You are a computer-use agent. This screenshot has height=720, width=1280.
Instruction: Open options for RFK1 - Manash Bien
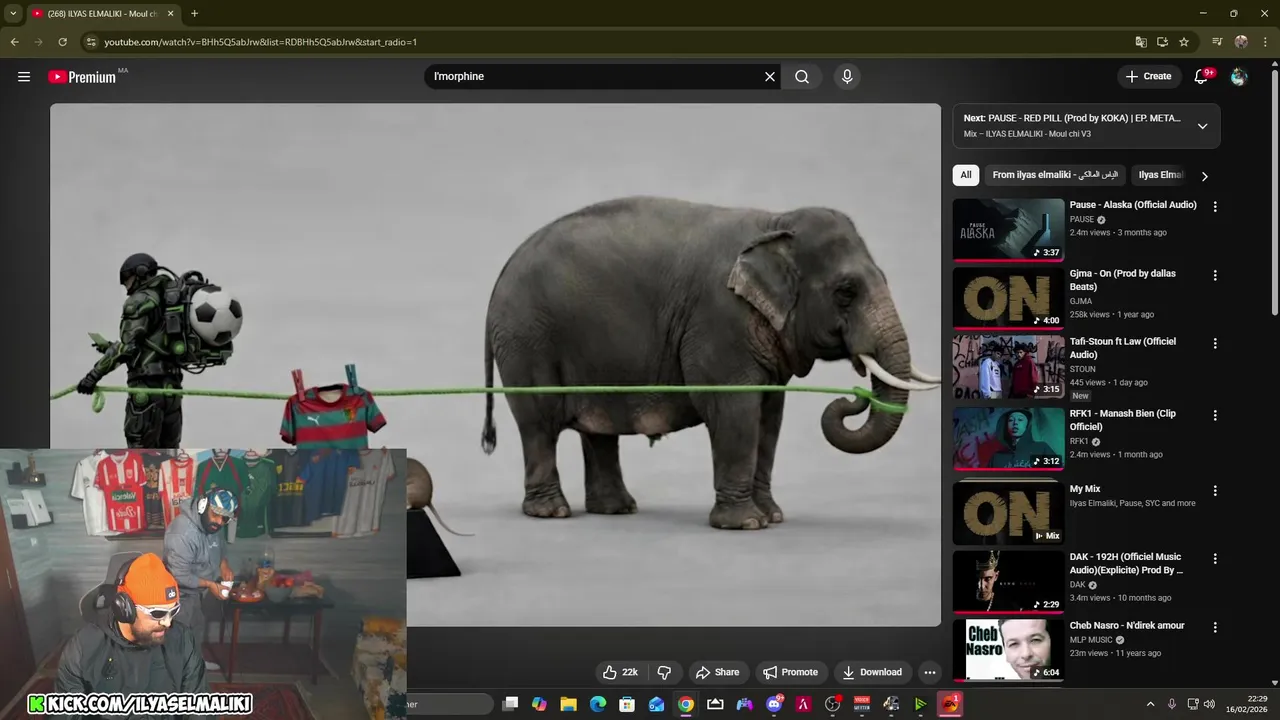coord(1215,415)
